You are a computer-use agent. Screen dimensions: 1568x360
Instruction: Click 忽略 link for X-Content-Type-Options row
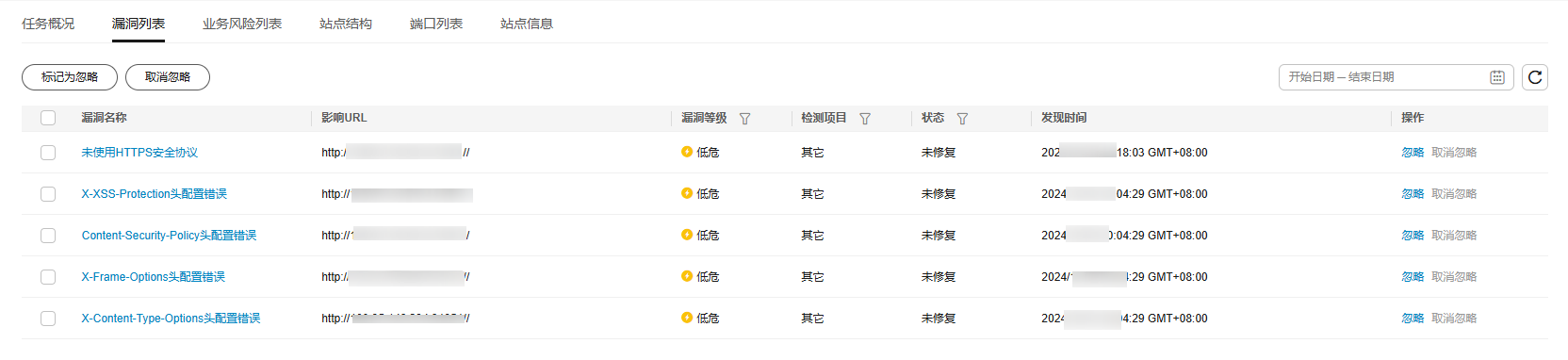[x=1413, y=319]
